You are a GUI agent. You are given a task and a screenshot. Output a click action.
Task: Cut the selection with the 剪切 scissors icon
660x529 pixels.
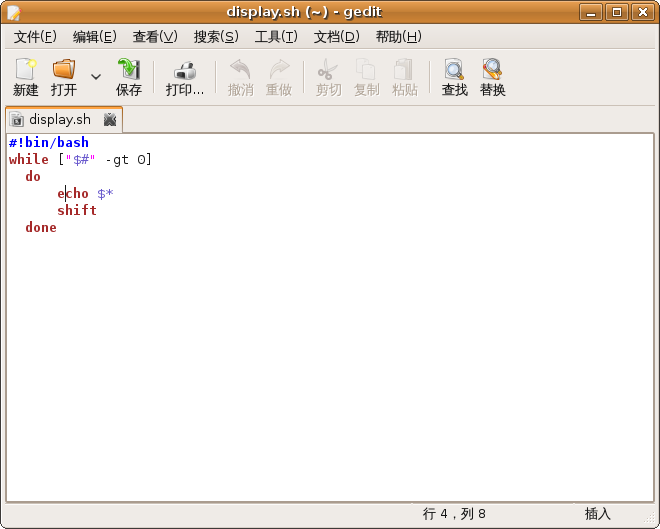pos(327,69)
